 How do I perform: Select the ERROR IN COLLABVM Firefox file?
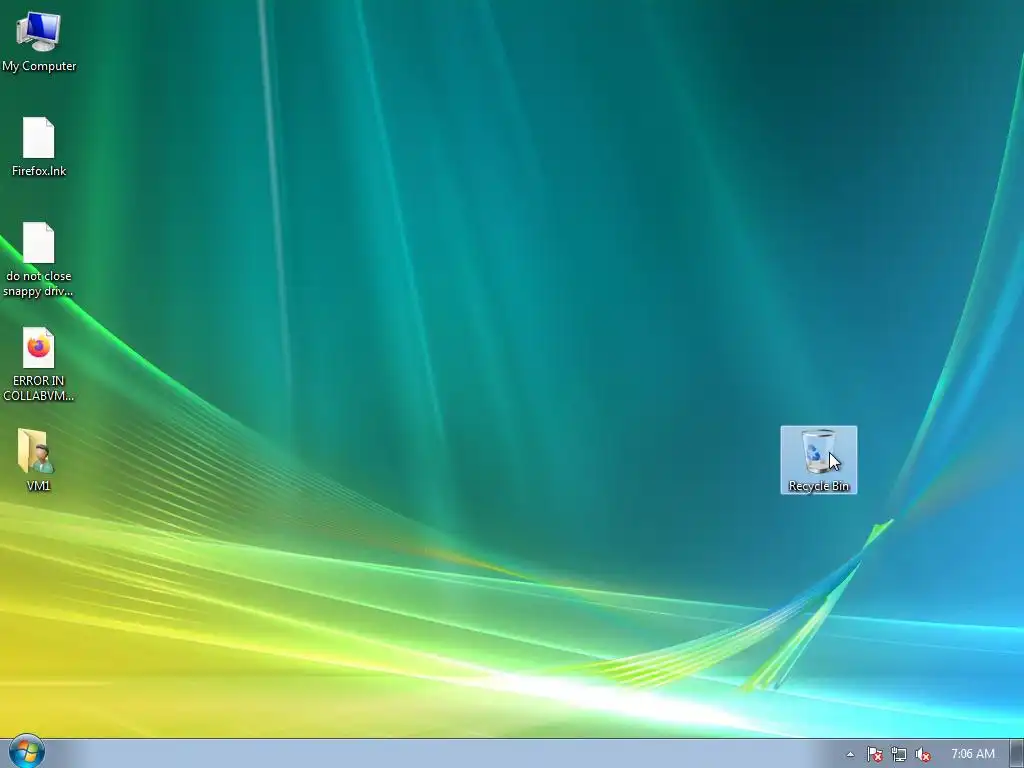(x=39, y=364)
